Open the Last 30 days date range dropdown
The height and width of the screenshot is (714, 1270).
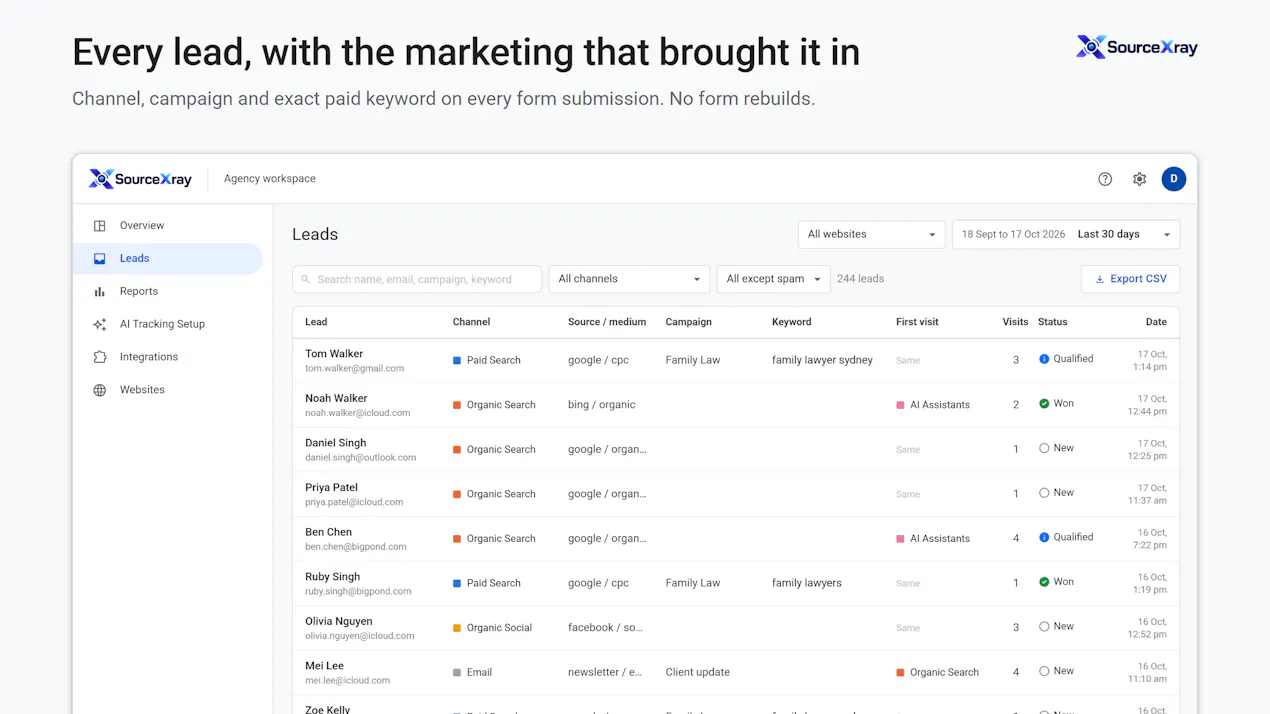point(1066,234)
